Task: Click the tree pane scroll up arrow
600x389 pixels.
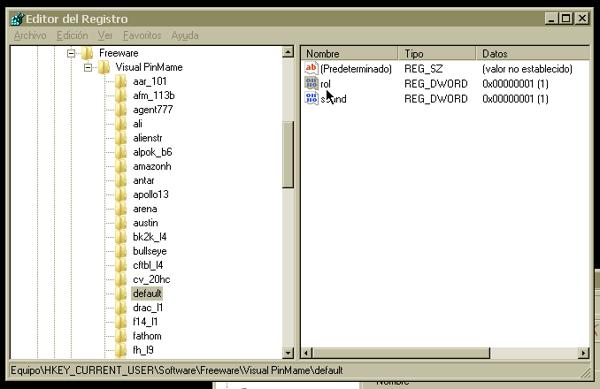Action: [288, 52]
